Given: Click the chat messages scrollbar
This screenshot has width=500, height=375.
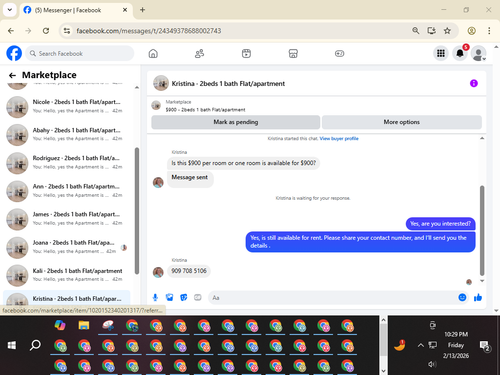Looking at the screenshot, I should tap(482, 230).
